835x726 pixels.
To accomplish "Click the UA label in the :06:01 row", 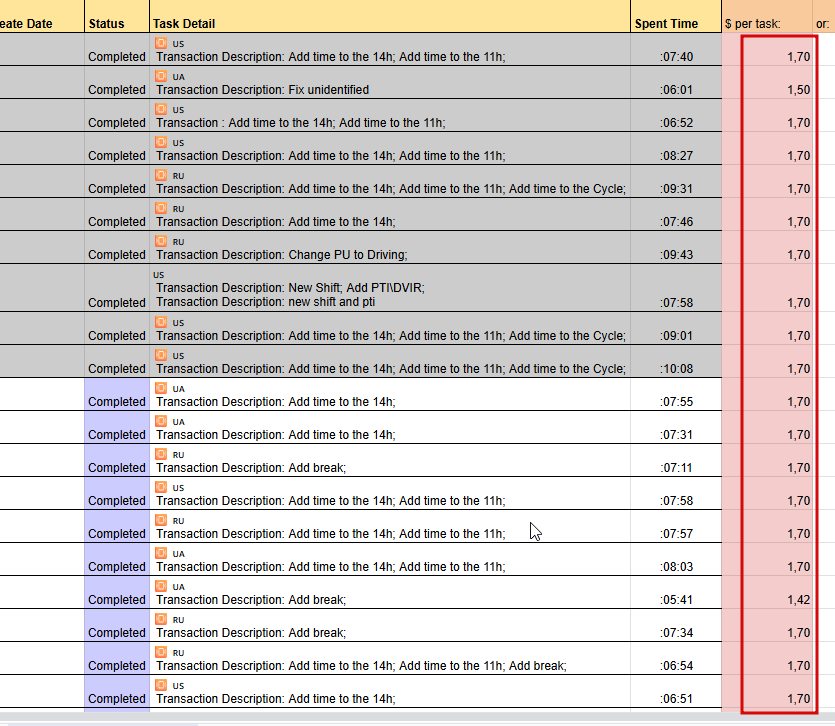I will click(x=178, y=77).
